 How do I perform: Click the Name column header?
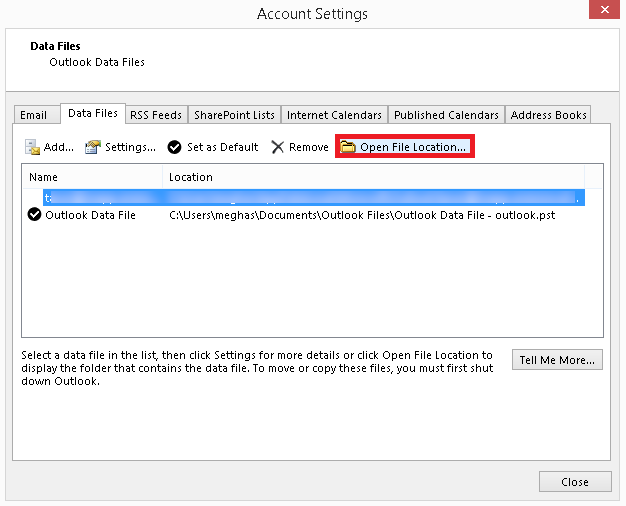click(93, 177)
